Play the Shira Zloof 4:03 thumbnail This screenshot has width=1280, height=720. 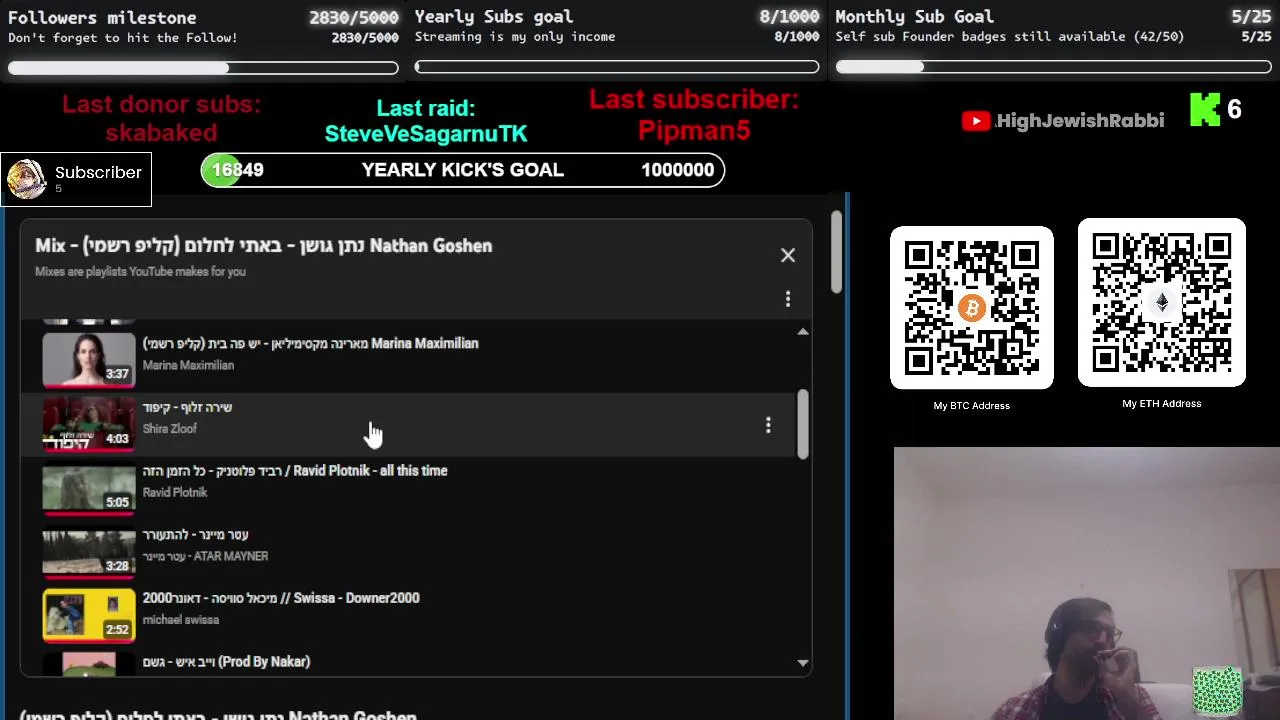pos(89,424)
